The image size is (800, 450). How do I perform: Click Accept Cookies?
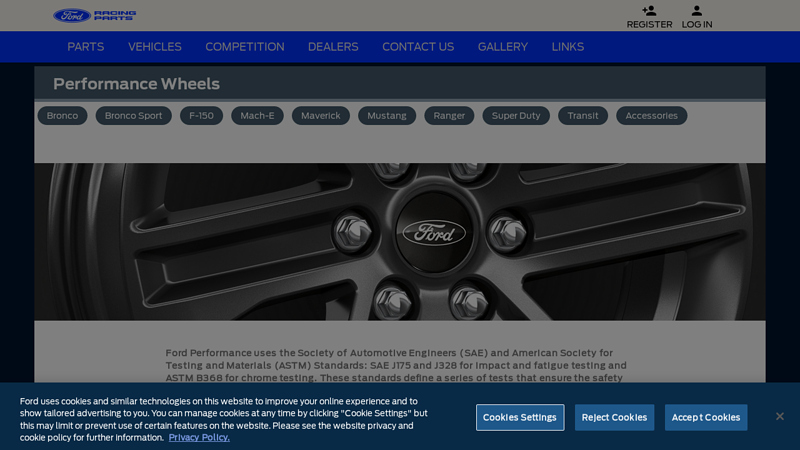[706, 417]
